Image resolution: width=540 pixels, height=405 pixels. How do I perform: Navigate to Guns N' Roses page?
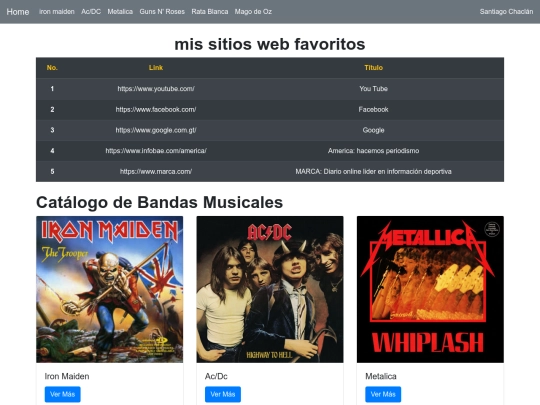[162, 12]
